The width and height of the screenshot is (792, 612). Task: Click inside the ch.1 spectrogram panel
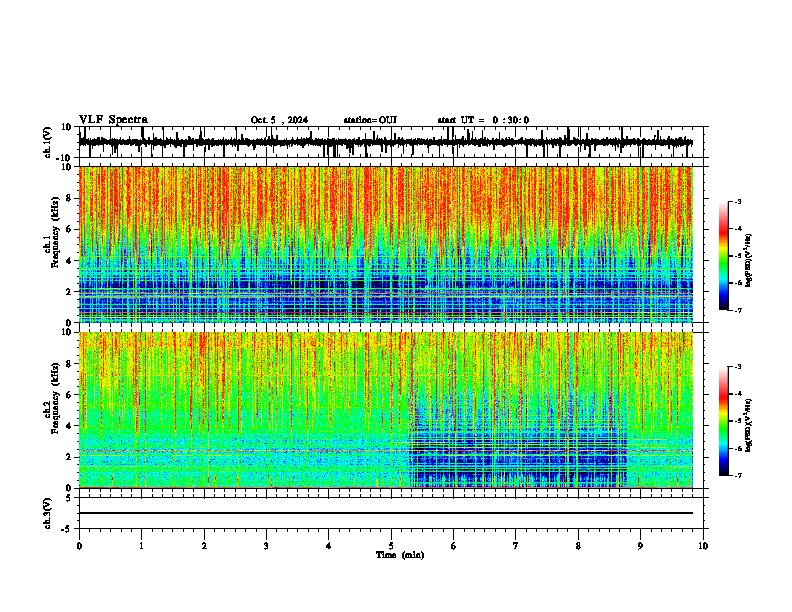(385, 244)
